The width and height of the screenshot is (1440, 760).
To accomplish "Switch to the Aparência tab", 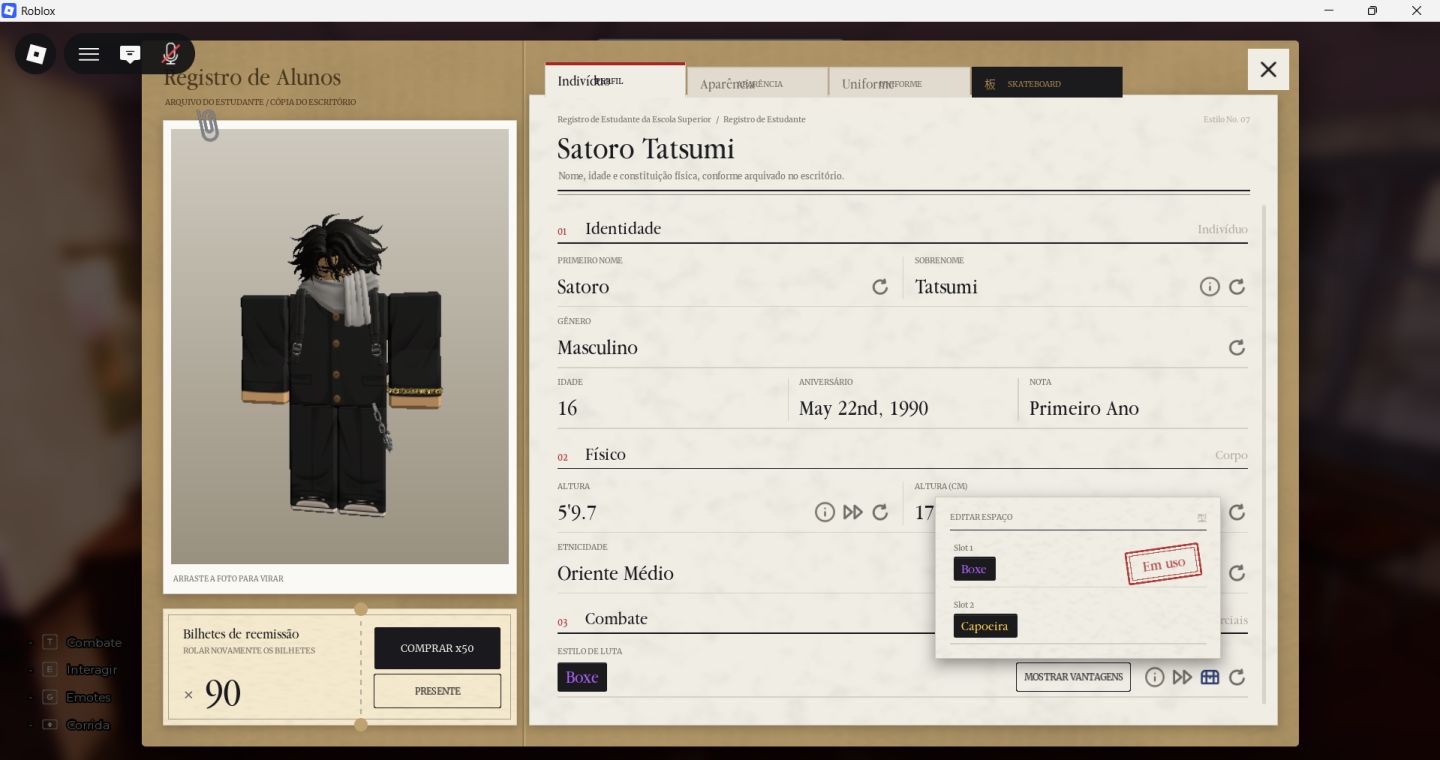I will tap(758, 83).
